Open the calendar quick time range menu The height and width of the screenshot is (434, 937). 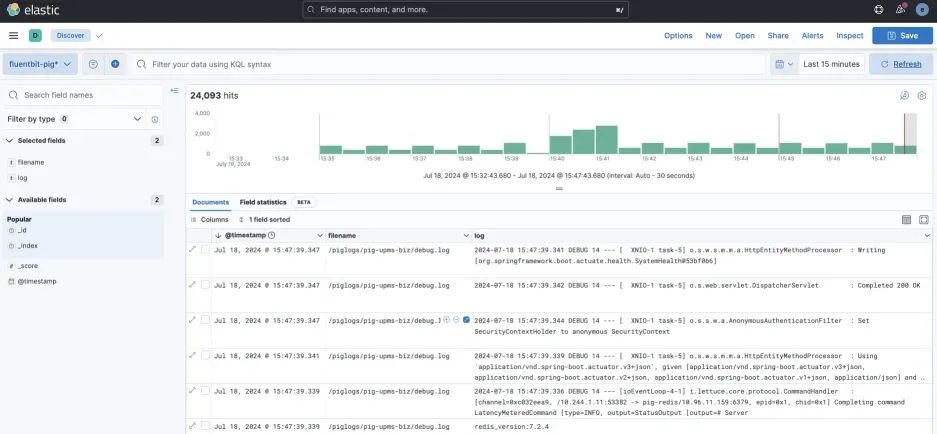point(784,64)
